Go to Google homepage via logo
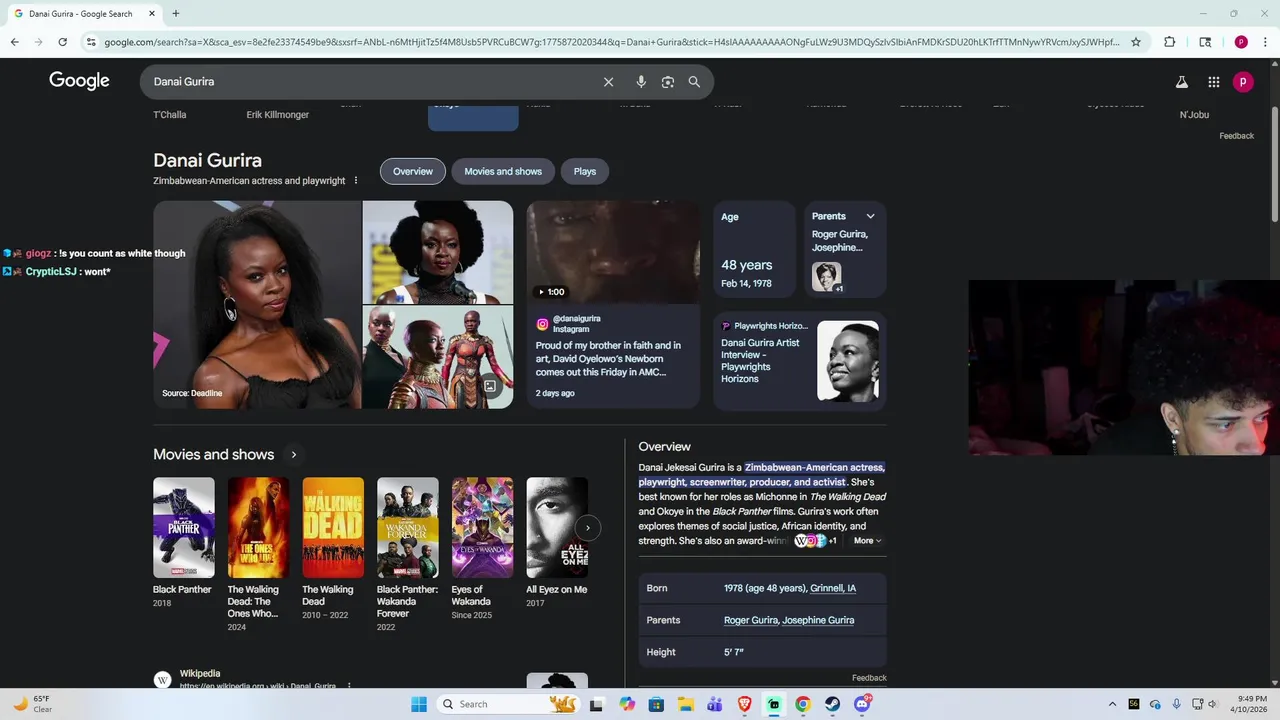This screenshot has width=1280, height=720. [x=79, y=81]
